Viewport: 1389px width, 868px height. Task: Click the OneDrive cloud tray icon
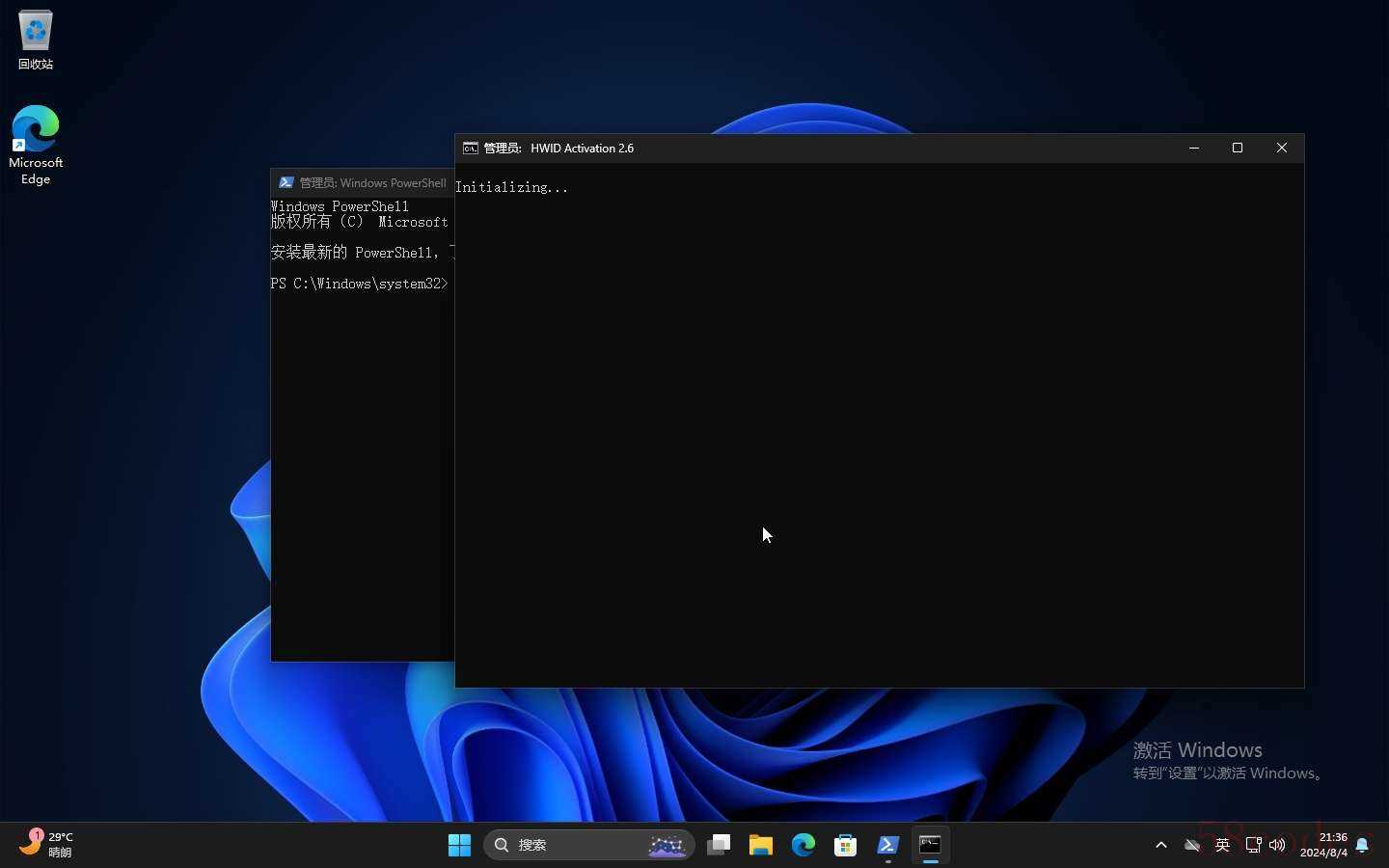1192,845
